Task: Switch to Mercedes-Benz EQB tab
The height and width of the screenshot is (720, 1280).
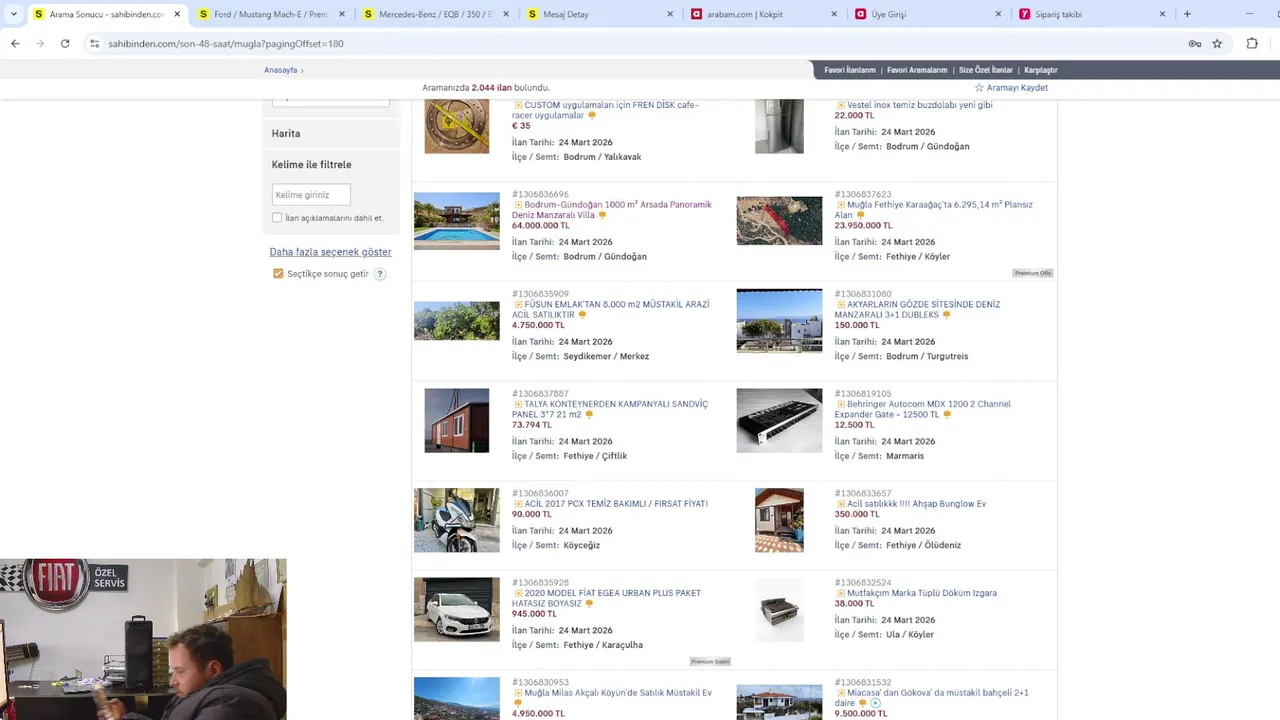Action: pyautogui.click(x=435, y=14)
